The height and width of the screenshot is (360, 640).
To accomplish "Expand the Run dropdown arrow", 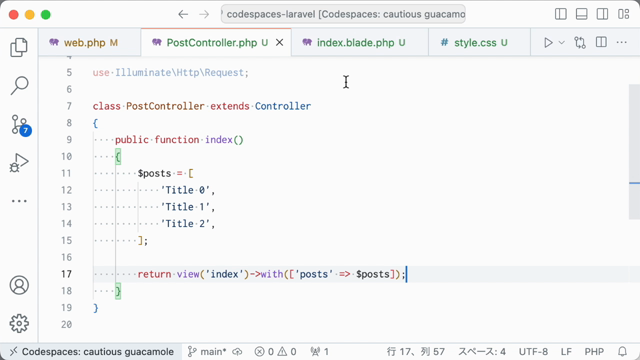I will (562, 42).
